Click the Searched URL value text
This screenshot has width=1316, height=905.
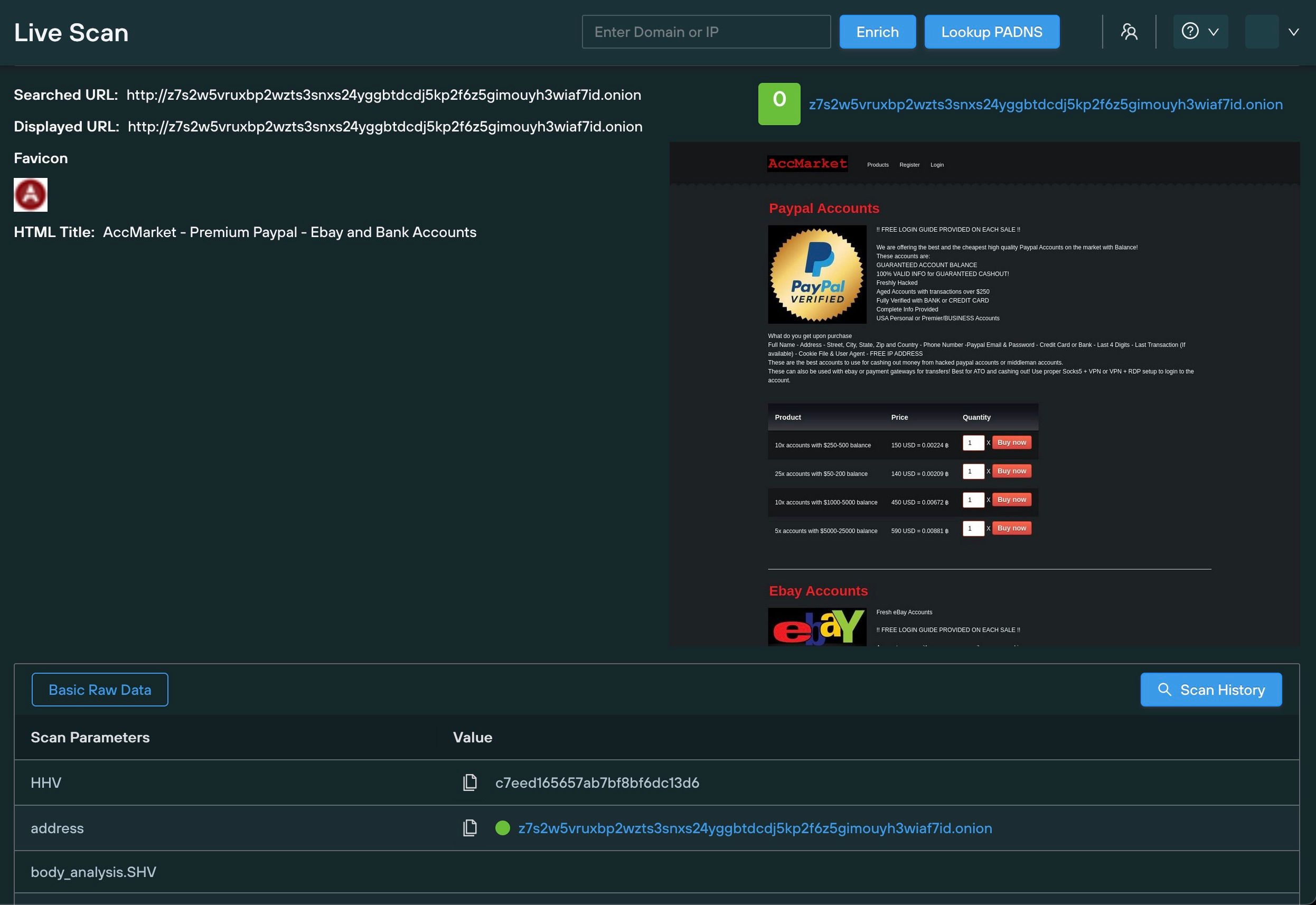384,95
